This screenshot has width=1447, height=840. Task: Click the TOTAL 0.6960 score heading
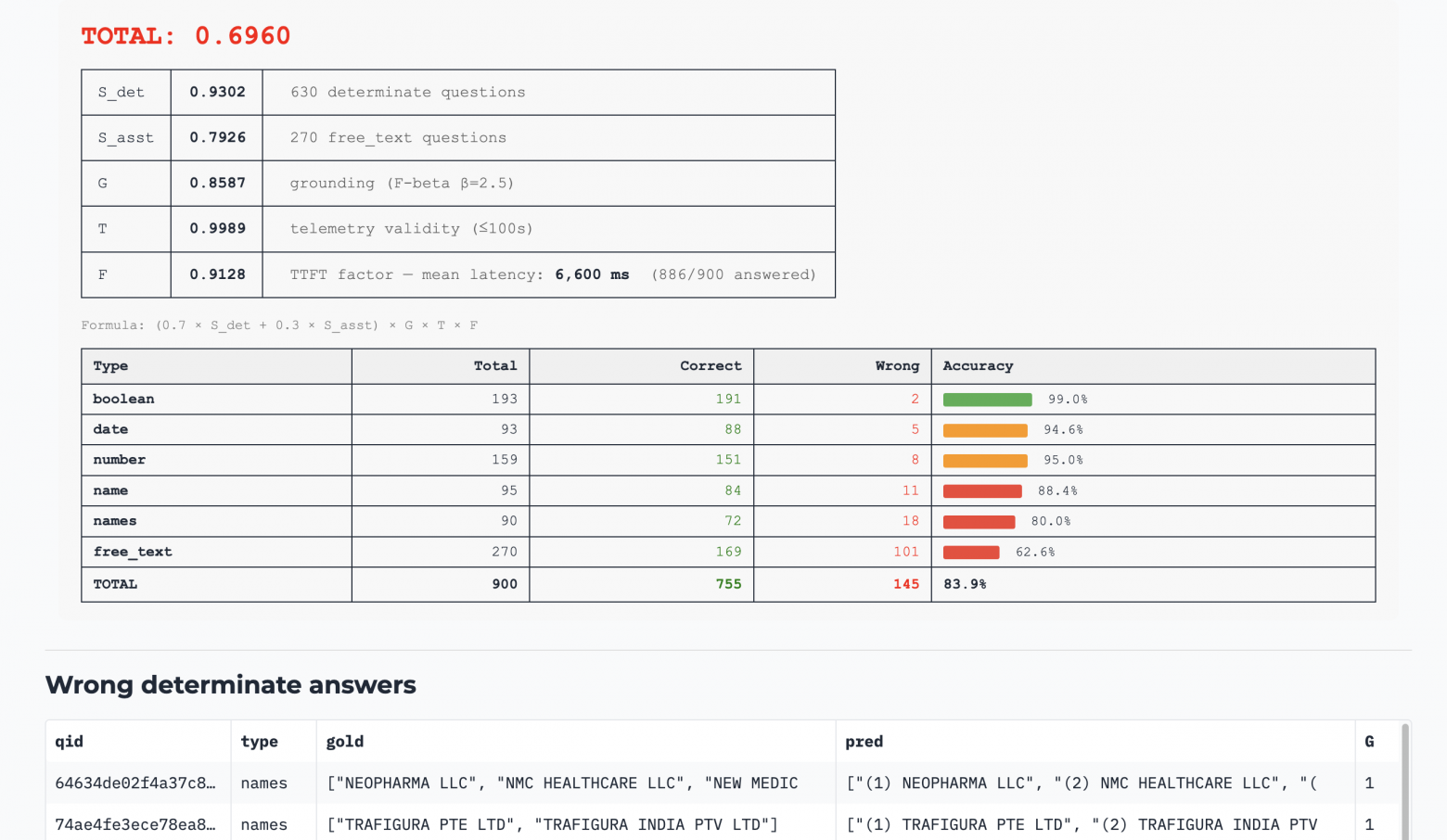[186, 36]
